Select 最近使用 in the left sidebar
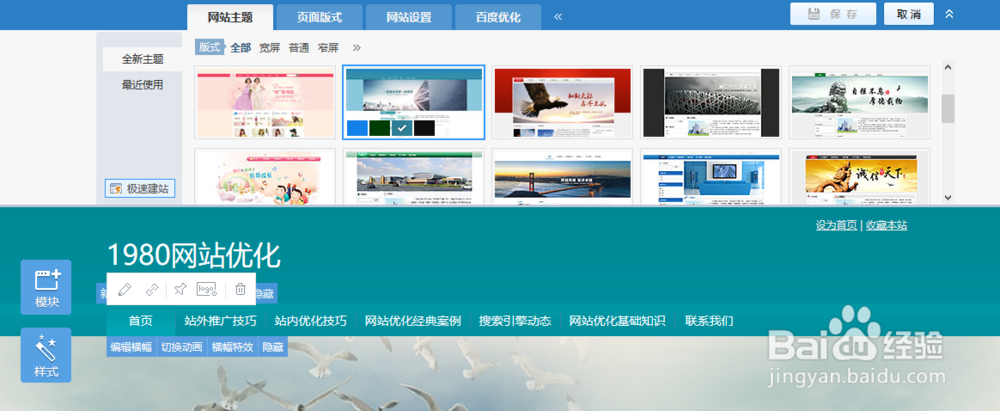This screenshot has height=411, width=1000. pos(143,85)
